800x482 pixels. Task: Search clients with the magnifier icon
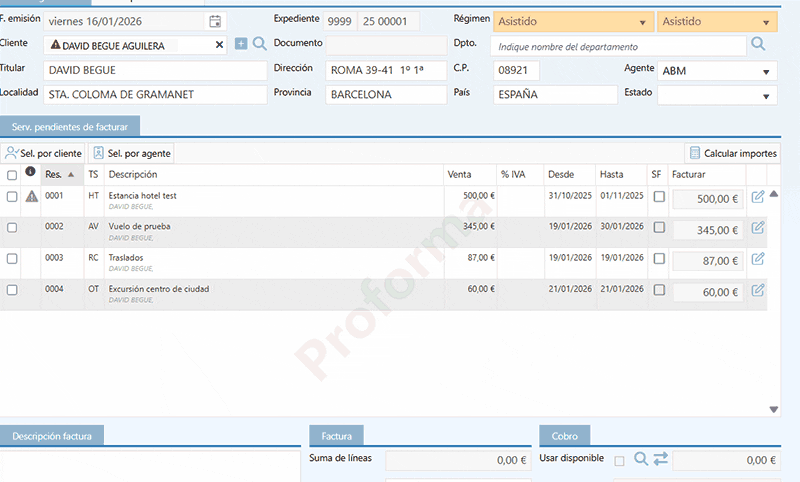pyautogui.click(x=260, y=44)
